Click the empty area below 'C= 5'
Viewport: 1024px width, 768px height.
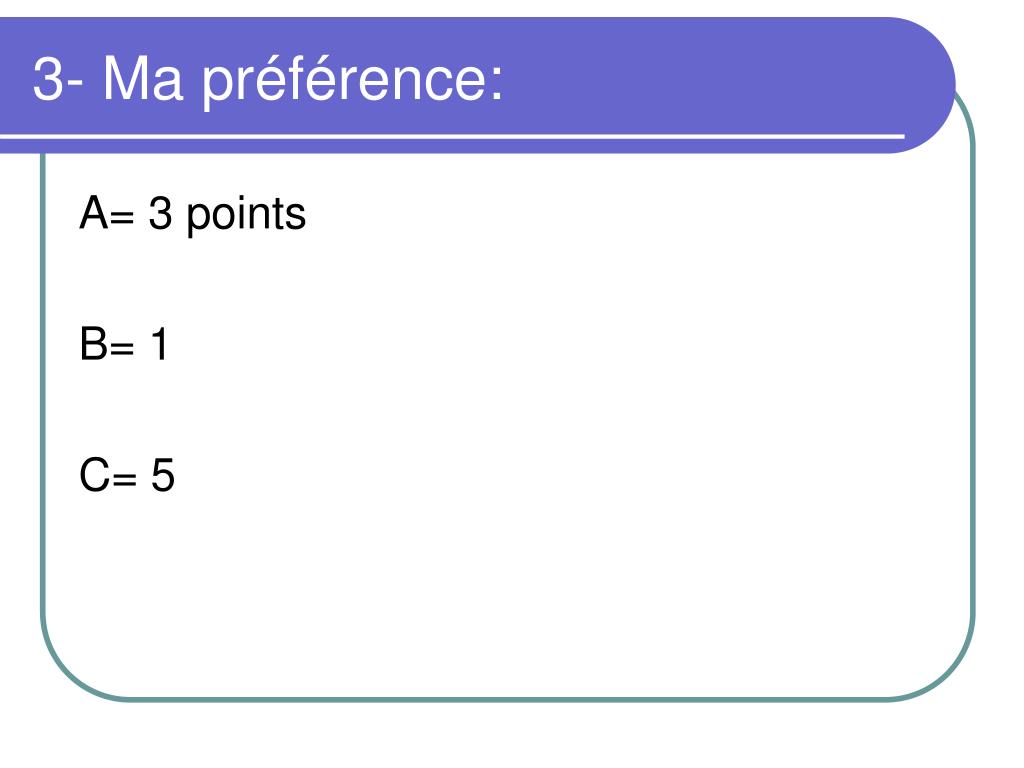(x=457, y=588)
